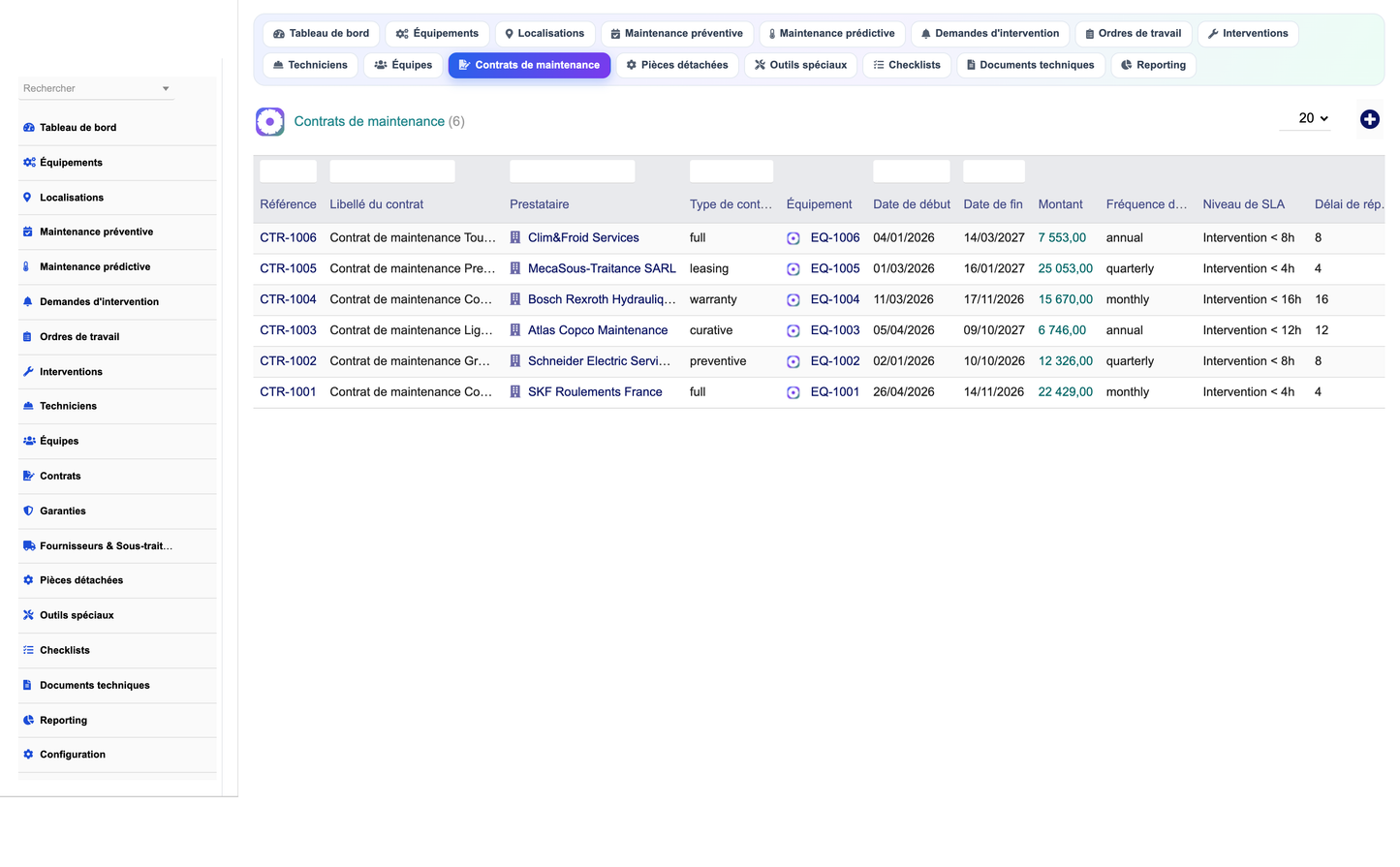Open Checklists top tab
The height and width of the screenshot is (867, 1400).
(907, 66)
